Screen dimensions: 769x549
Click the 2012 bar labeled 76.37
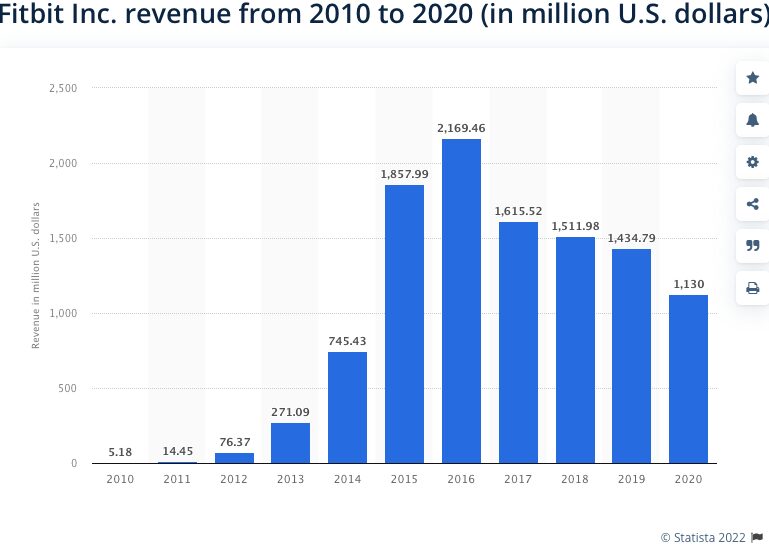234,458
